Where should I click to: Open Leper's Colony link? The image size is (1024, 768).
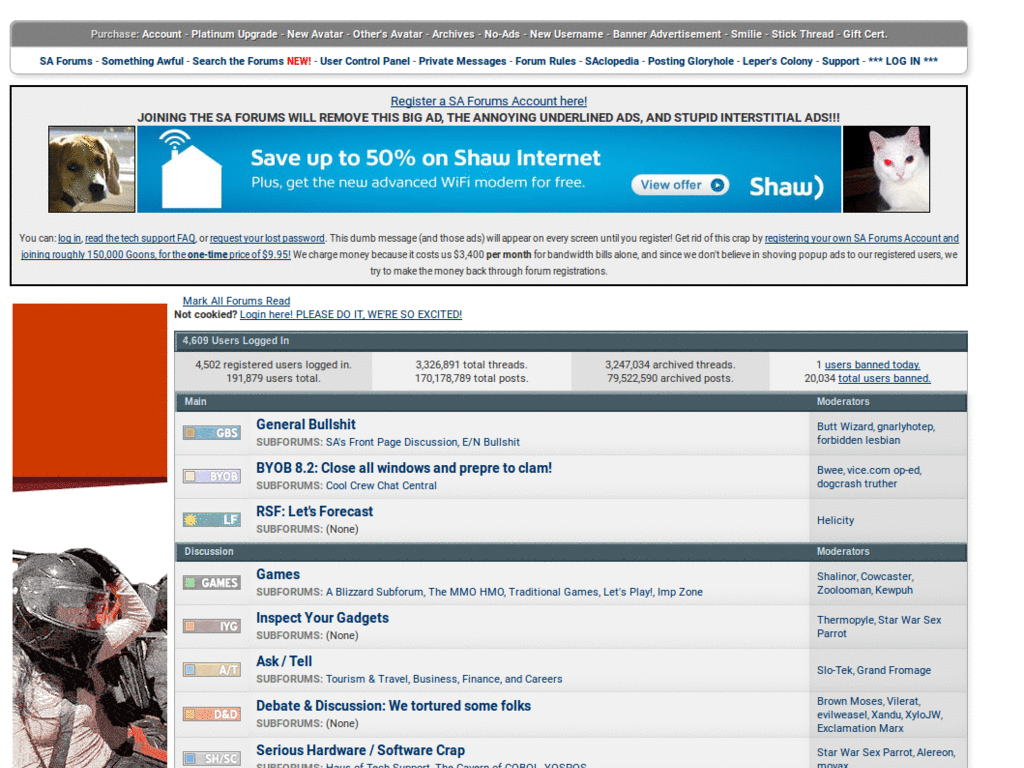pyautogui.click(x=777, y=61)
